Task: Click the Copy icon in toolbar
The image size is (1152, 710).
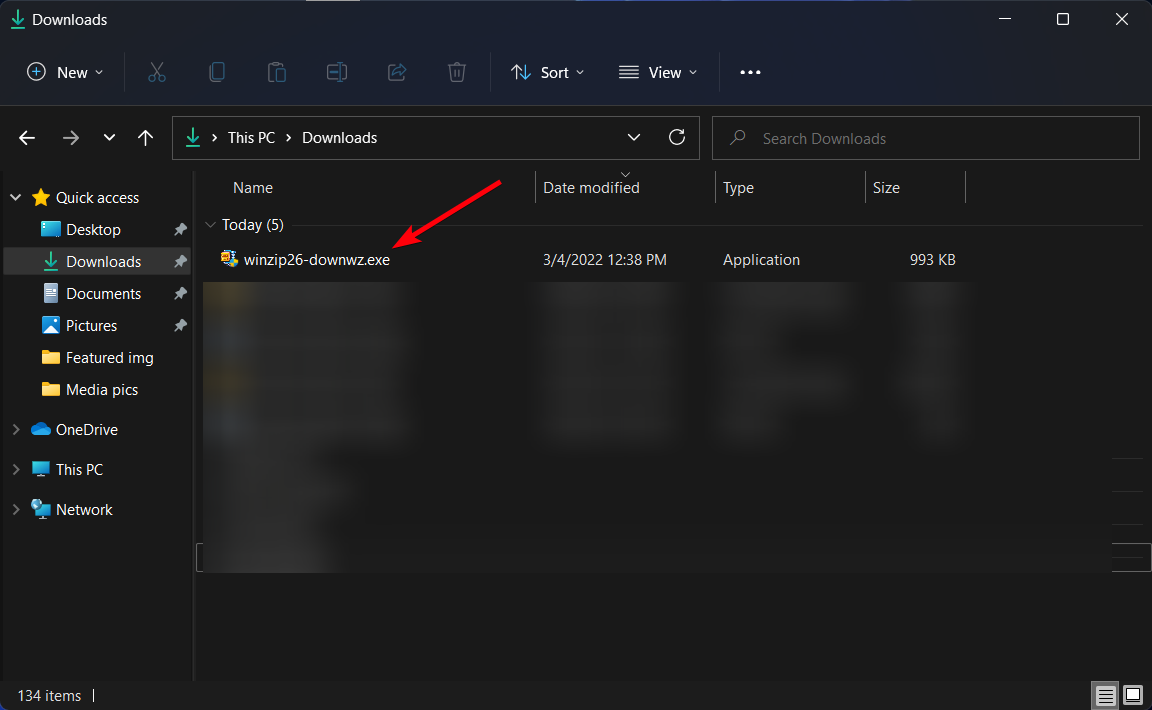Action: [x=217, y=72]
